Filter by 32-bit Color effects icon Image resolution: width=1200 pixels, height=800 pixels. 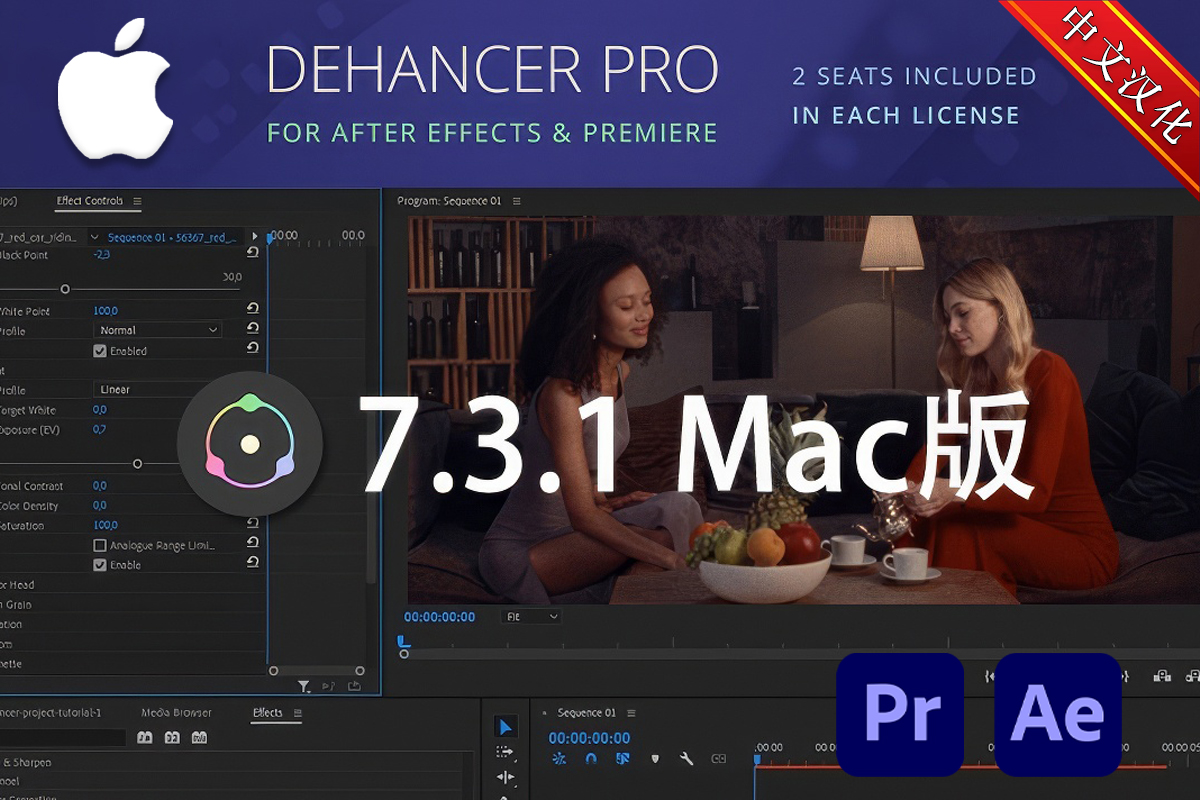[x=172, y=737]
